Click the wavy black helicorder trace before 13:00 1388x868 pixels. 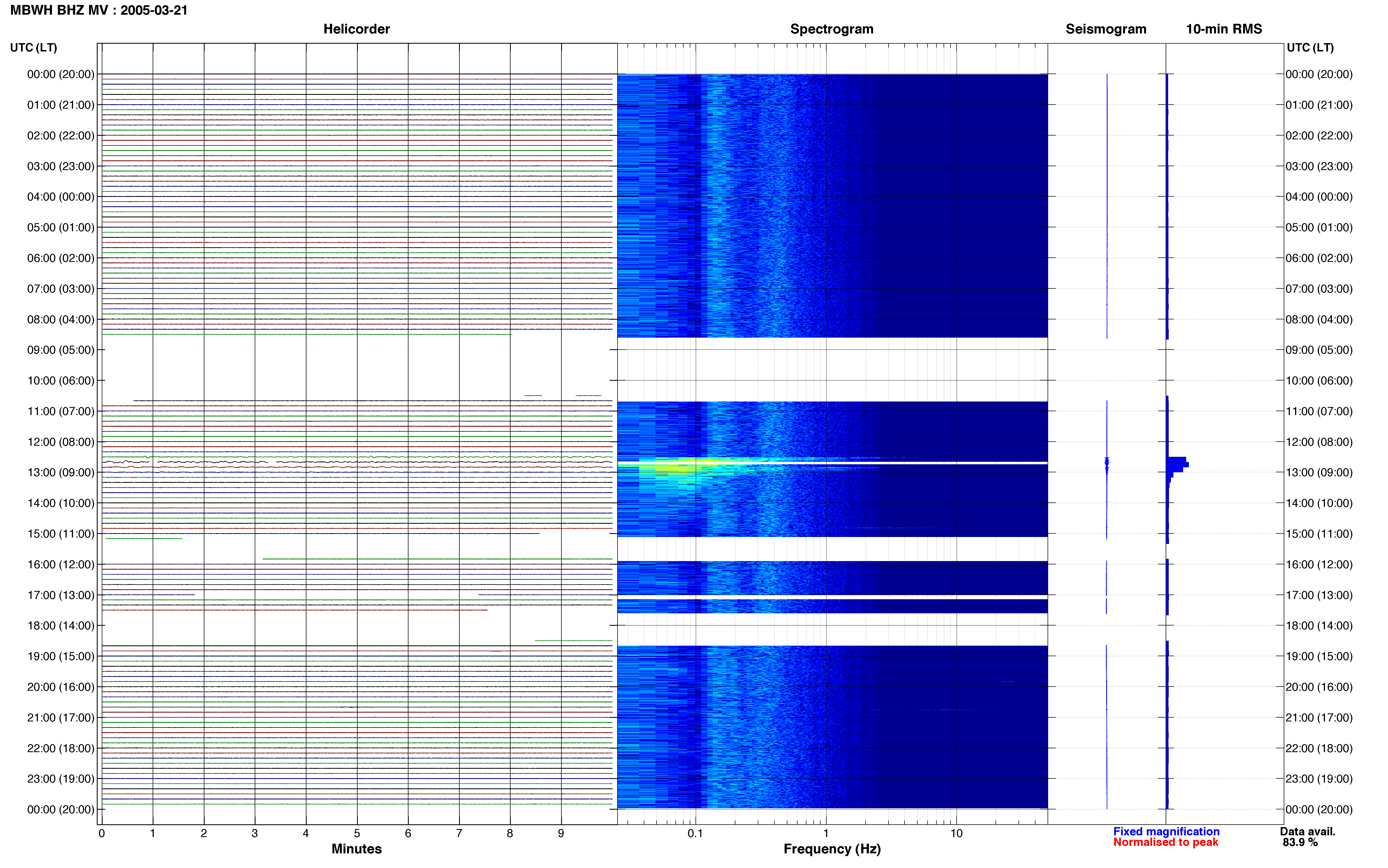(x=357, y=462)
